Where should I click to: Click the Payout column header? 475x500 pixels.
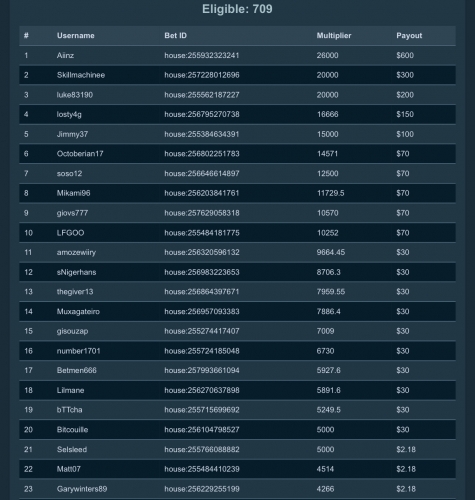coord(409,36)
